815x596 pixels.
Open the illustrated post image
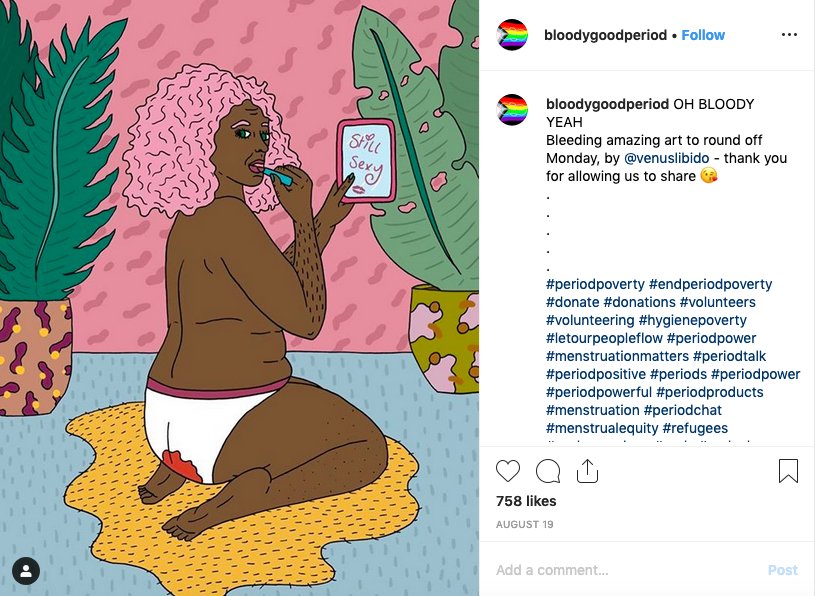pyautogui.click(x=239, y=298)
